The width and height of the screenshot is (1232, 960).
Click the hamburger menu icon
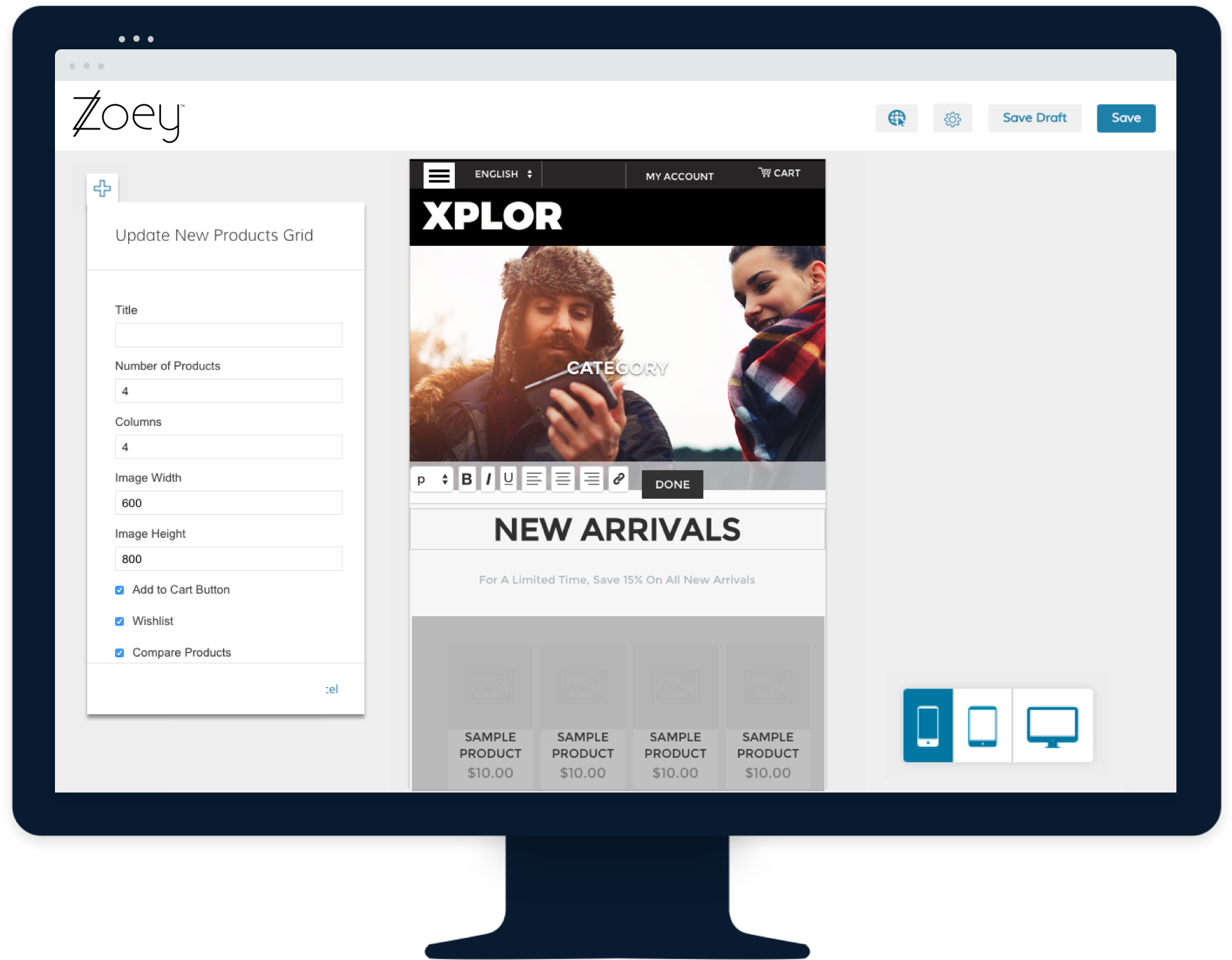pyautogui.click(x=438, y=175)
